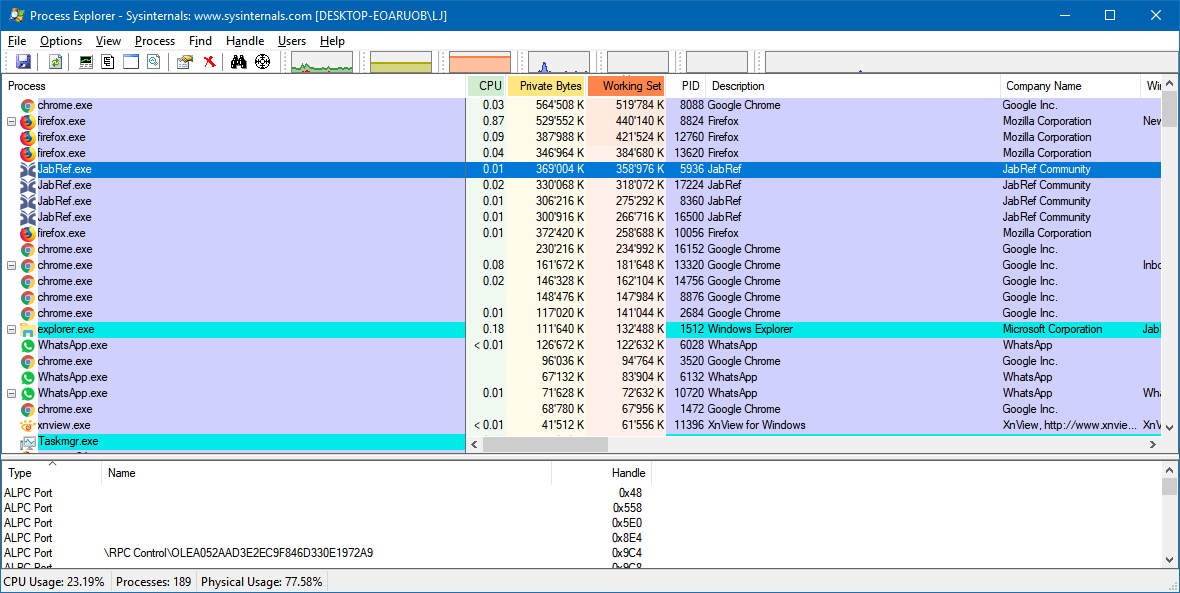
Task: Toggle the process tree view icon
Action: click(x=108, y=62)
